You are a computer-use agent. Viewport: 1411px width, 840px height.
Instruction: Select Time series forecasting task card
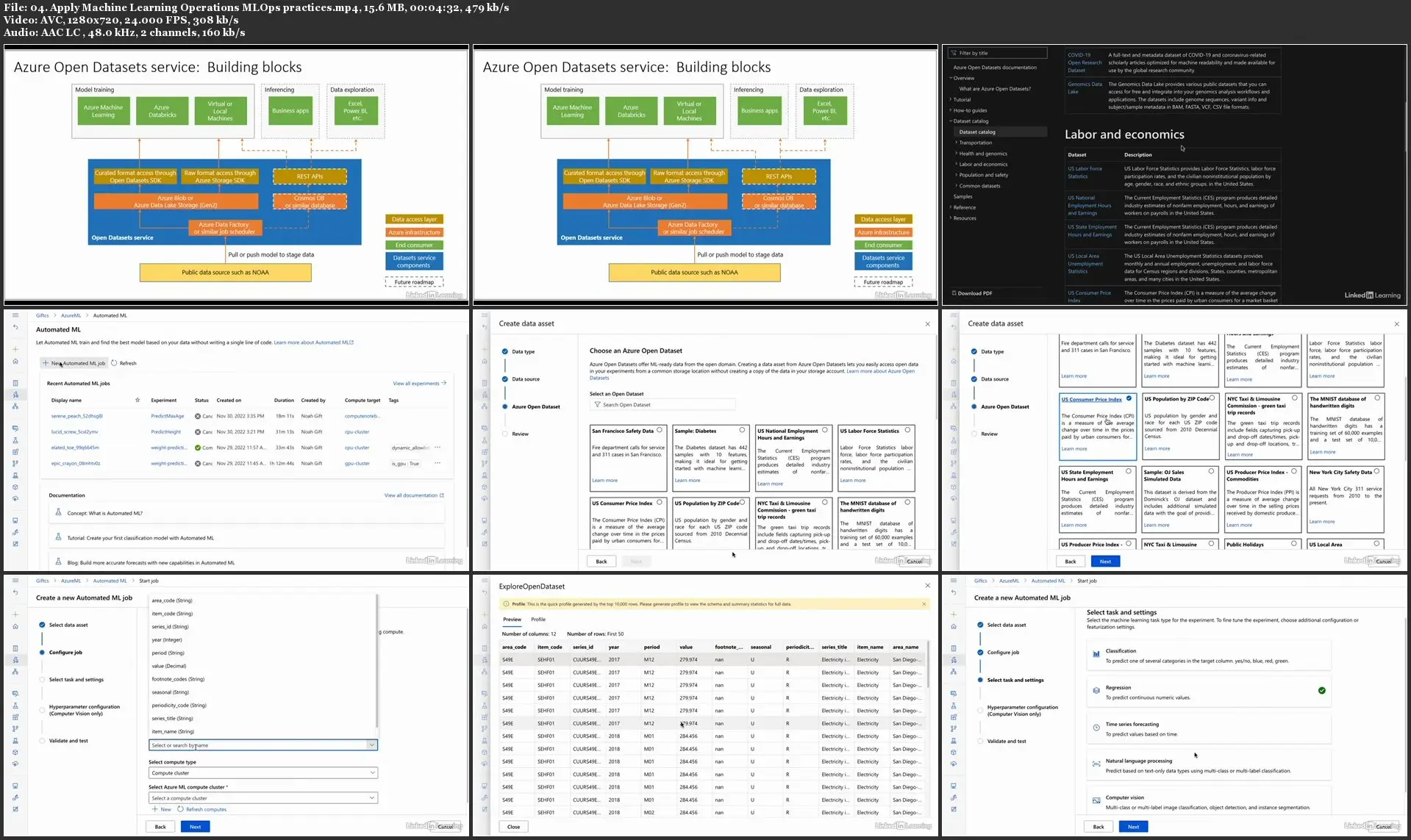tap(1208, 728)
